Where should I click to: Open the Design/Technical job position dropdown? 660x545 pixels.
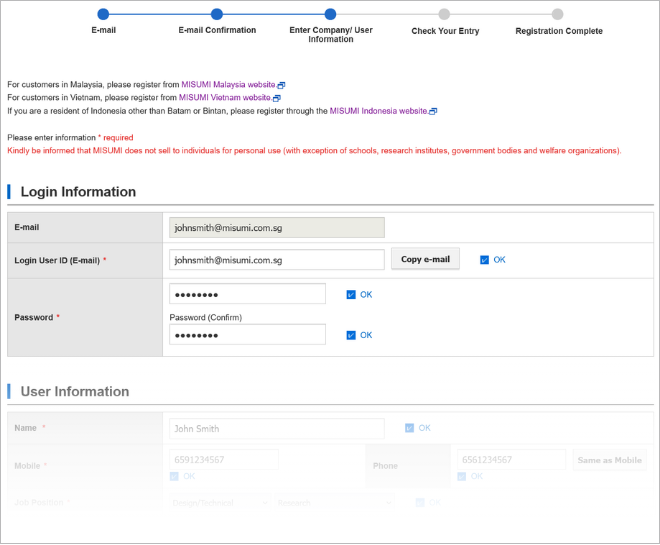tap(220, 503)
